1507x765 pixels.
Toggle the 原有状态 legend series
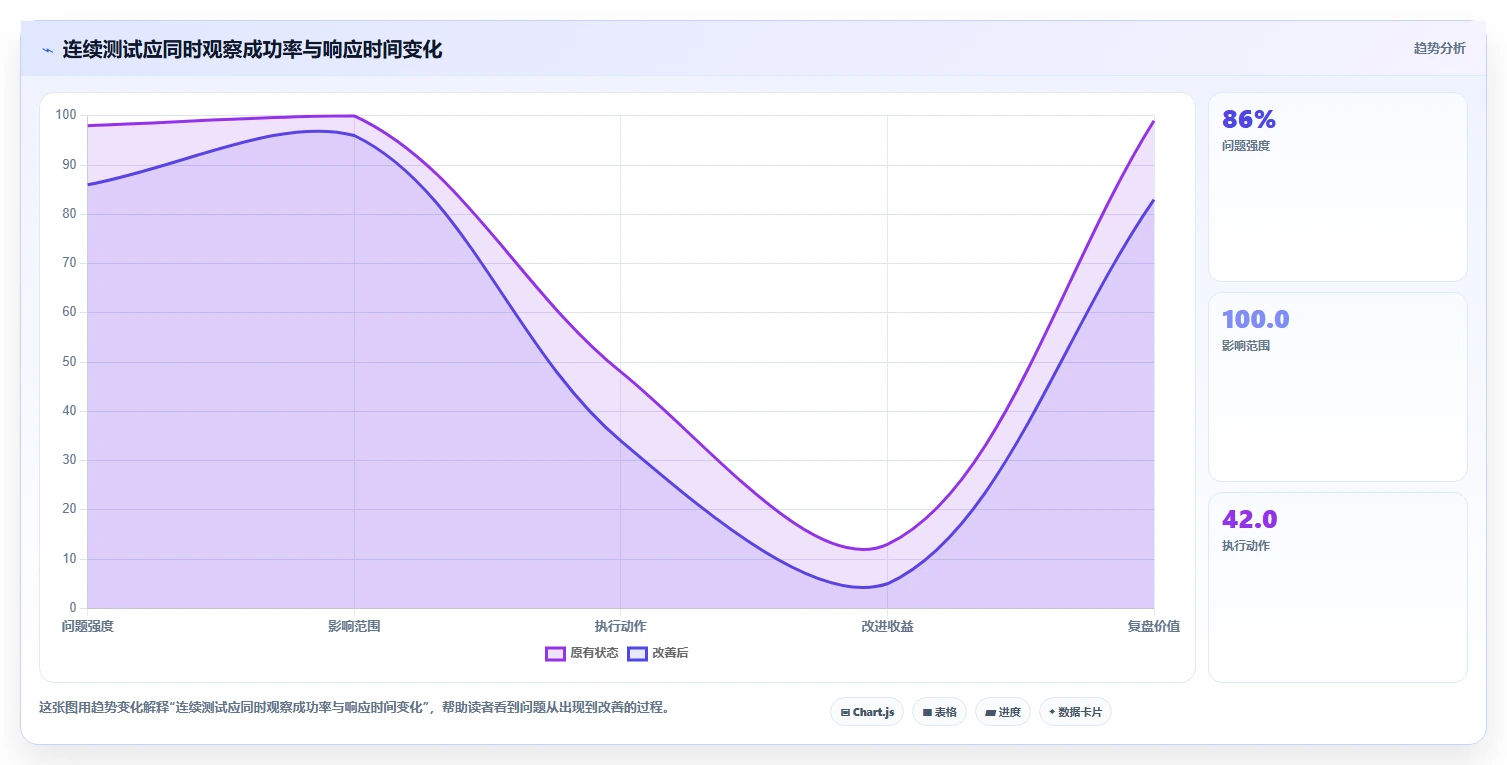click(582, 653)
